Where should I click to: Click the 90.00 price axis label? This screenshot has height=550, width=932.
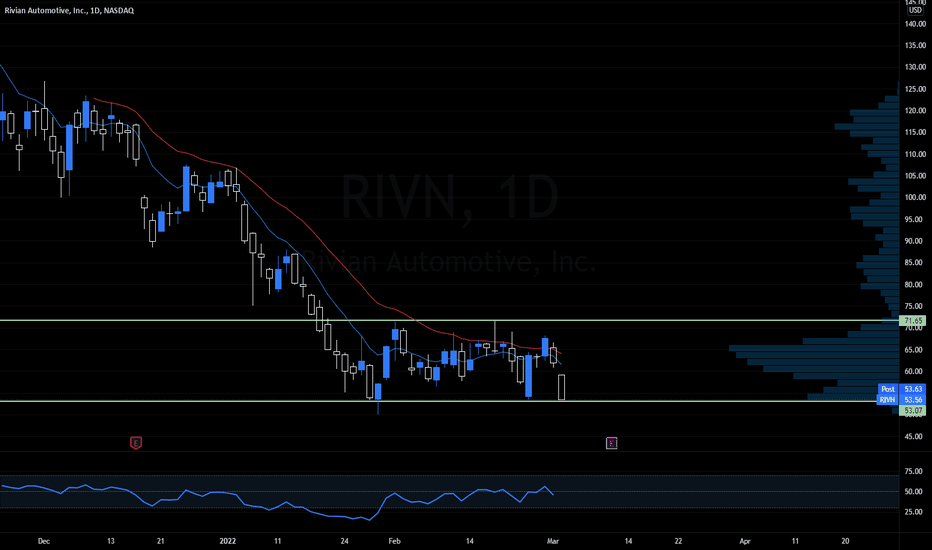(x=915, y=241)
